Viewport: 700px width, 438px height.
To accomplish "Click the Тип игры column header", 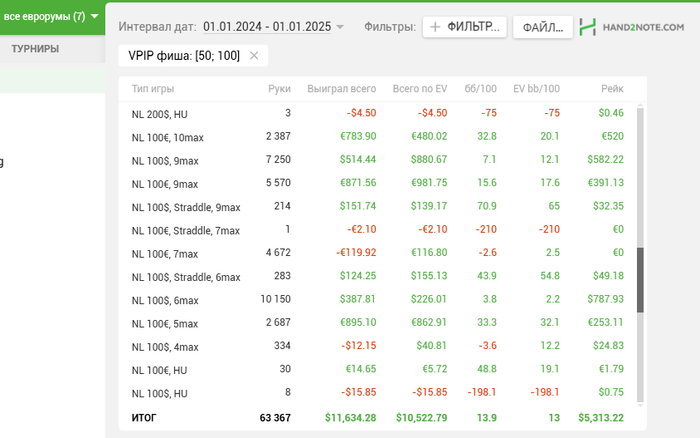I will [x=153, y=89].
